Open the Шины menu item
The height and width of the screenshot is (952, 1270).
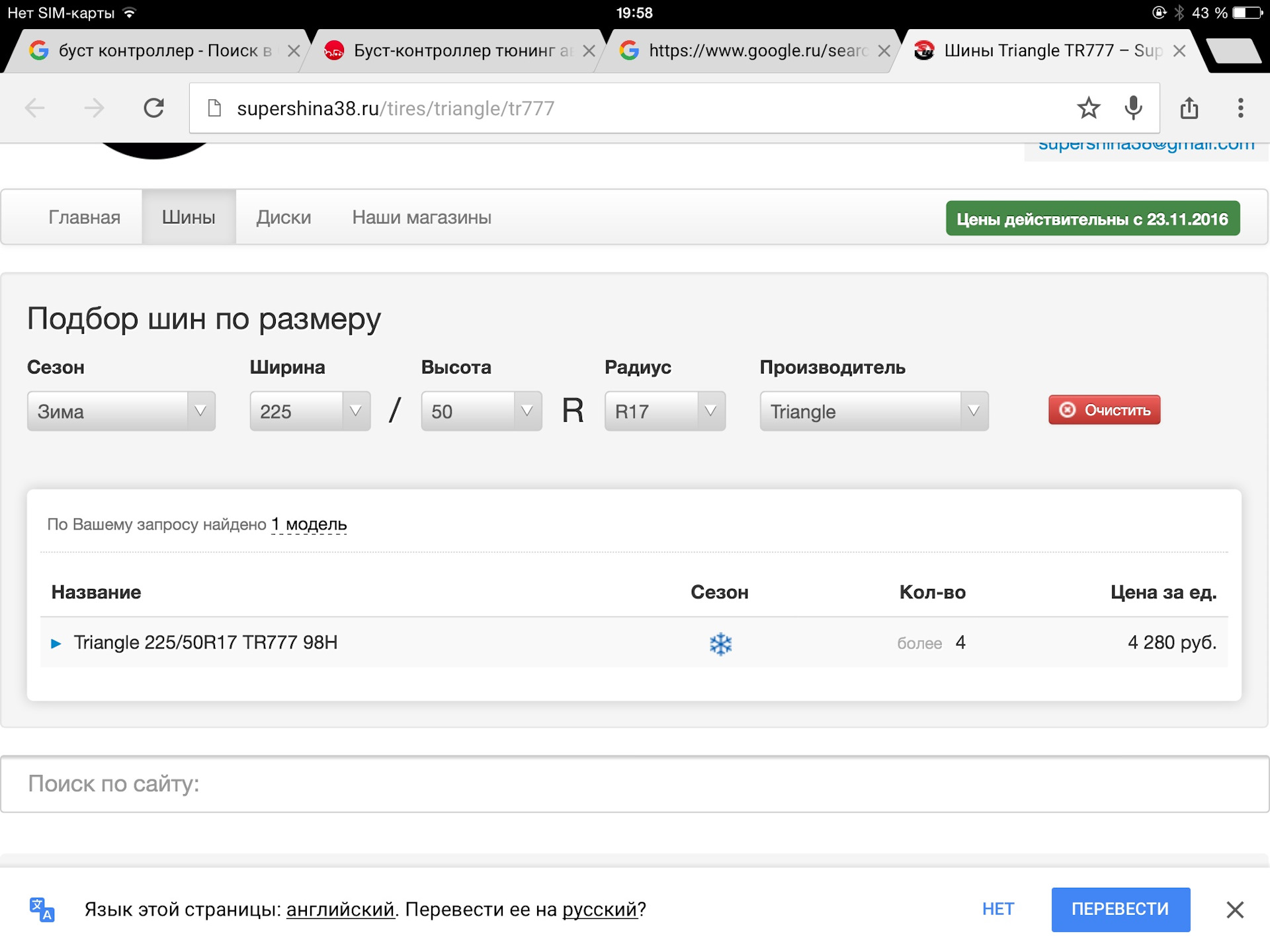[x=189, y=218]
